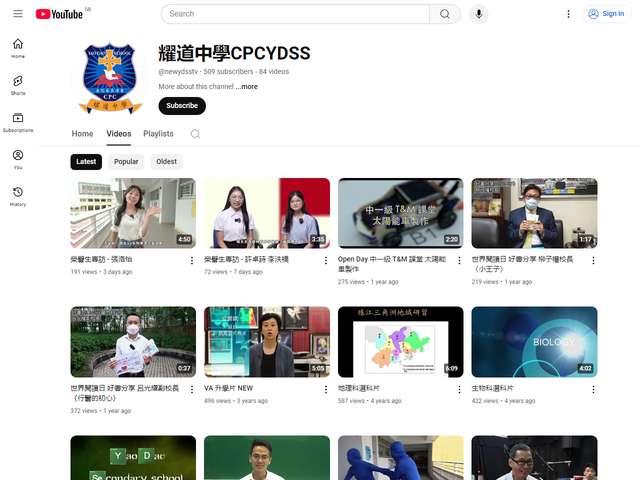Expand channel description with ...more
The image size is (640, 480).
(247, 87)
